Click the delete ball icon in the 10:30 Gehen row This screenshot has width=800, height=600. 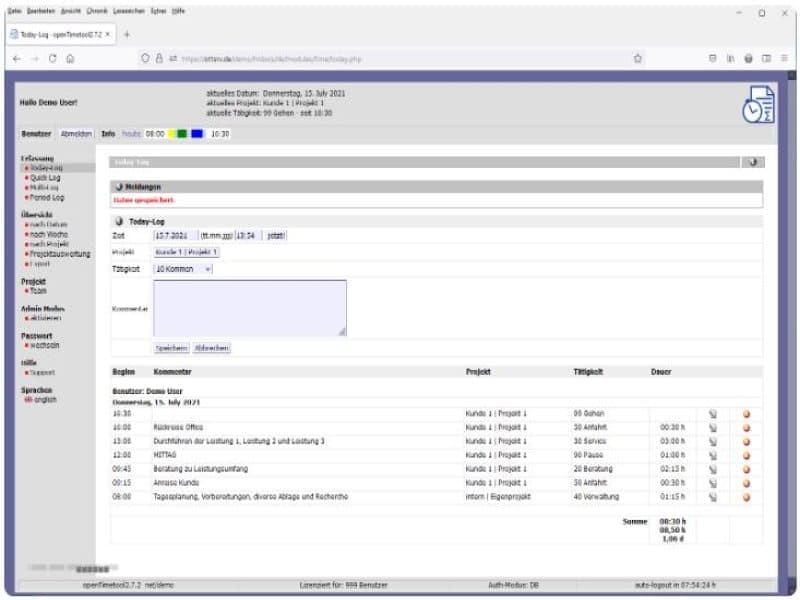(x=746, y=414)
